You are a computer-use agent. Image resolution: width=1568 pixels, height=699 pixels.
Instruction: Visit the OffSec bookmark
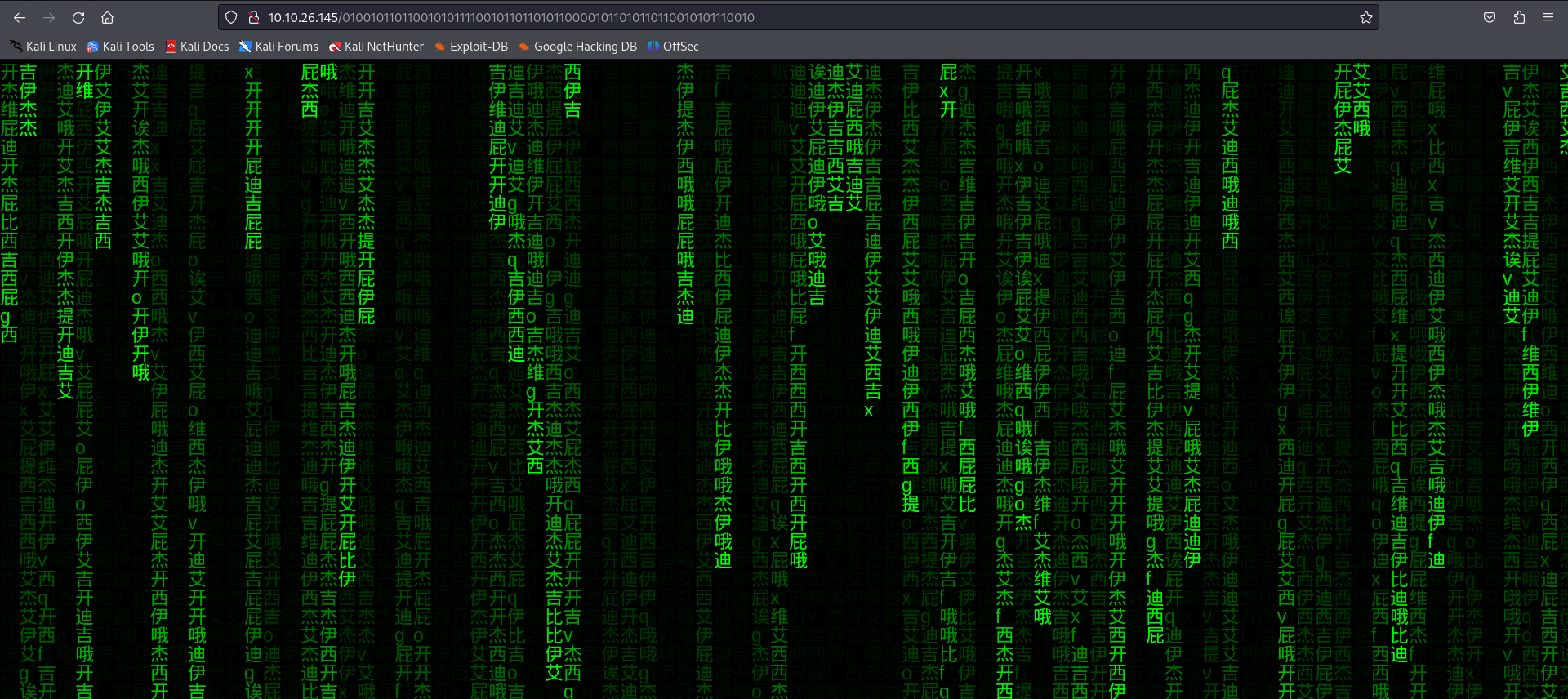click(x=673, y=47)
